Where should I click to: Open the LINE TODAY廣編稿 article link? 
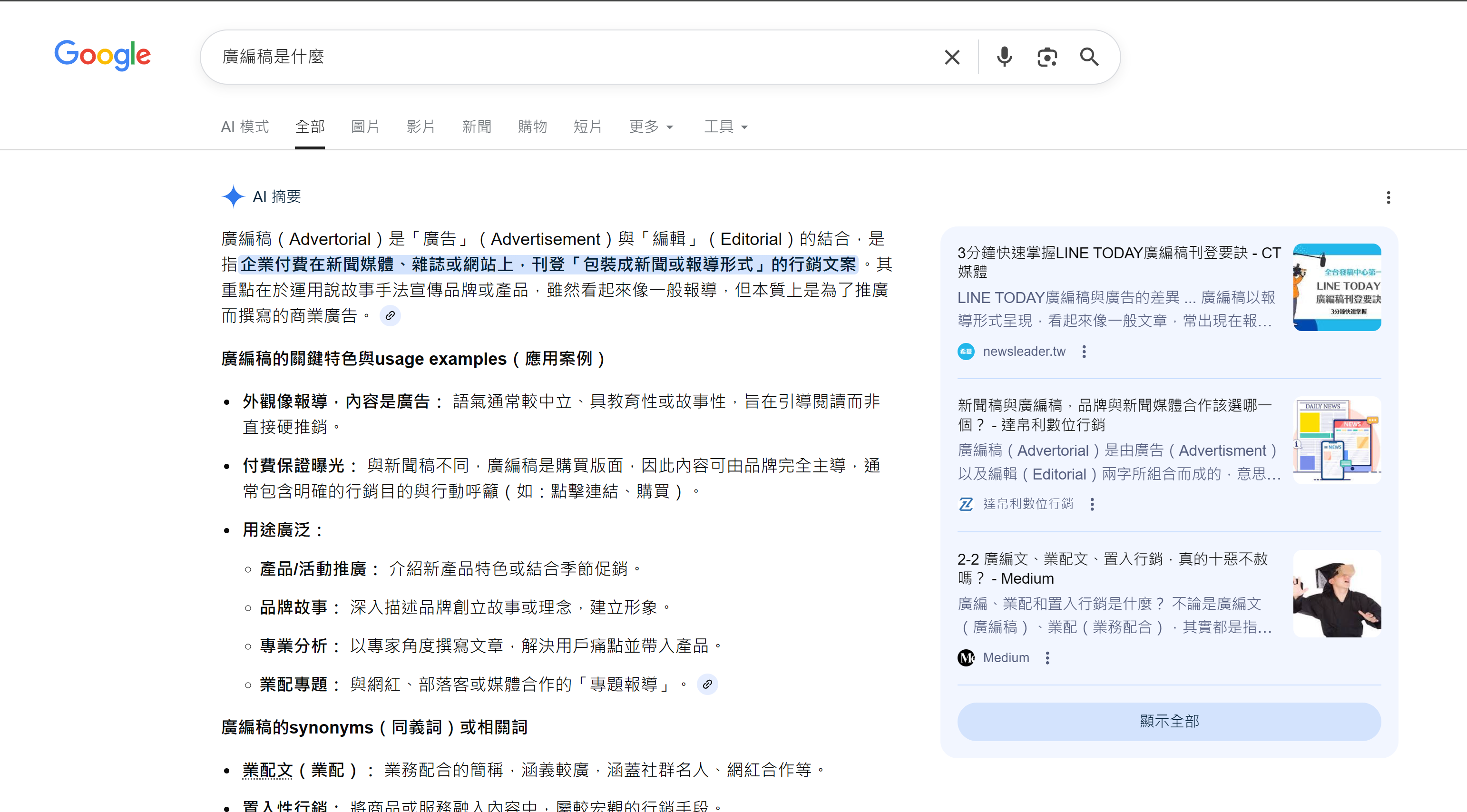(x=1118, y=261)
